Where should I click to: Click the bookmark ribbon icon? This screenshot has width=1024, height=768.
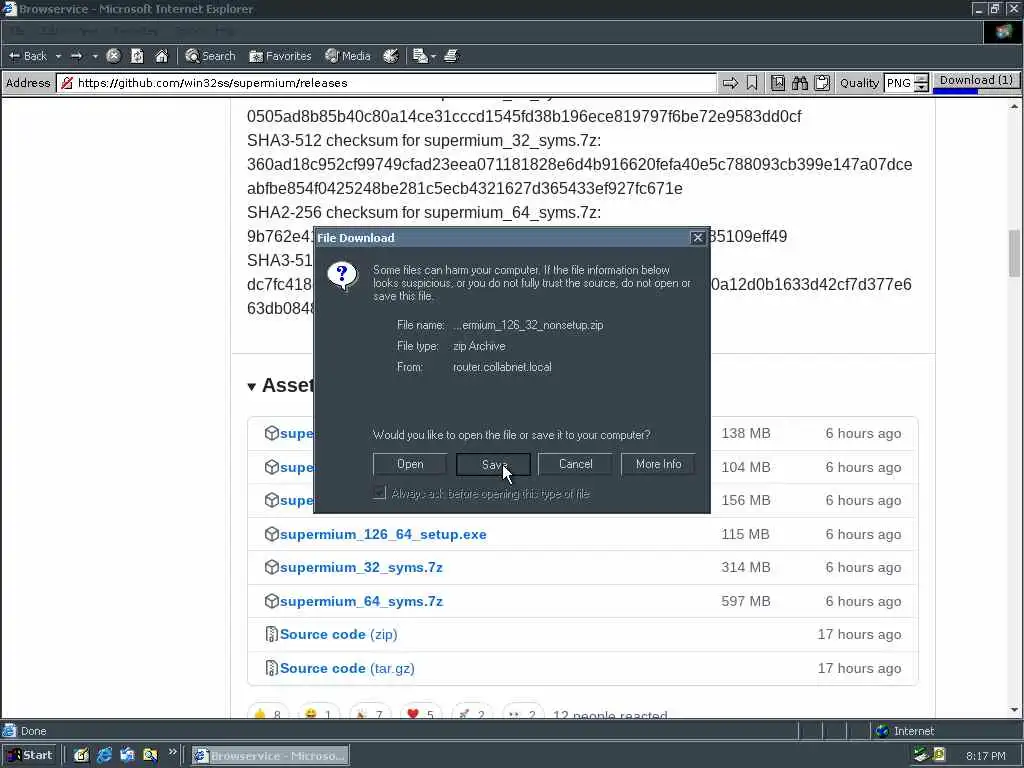[x=752, y=83]
